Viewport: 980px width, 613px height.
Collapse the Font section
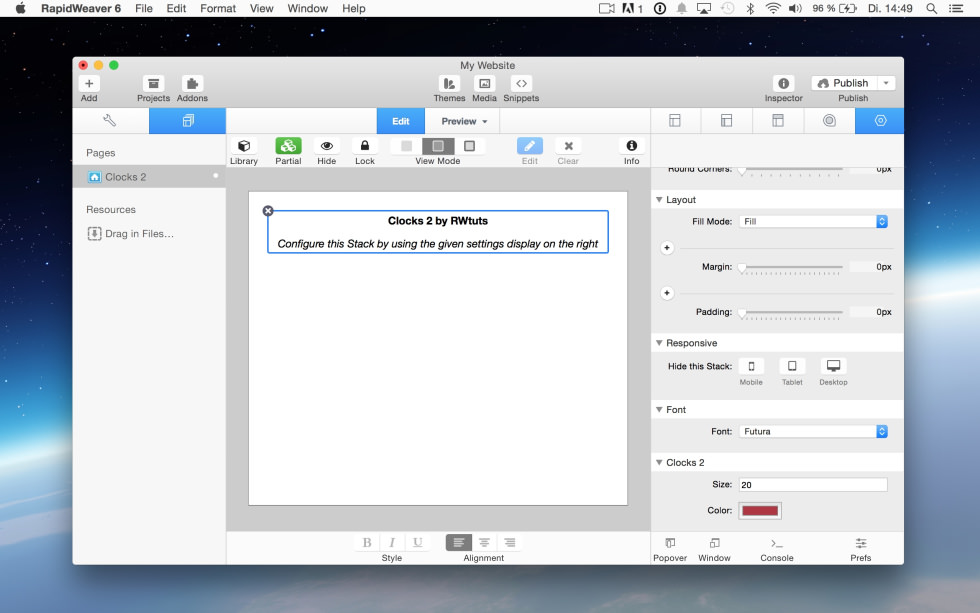pyautogui.click(x=659, y=410)
